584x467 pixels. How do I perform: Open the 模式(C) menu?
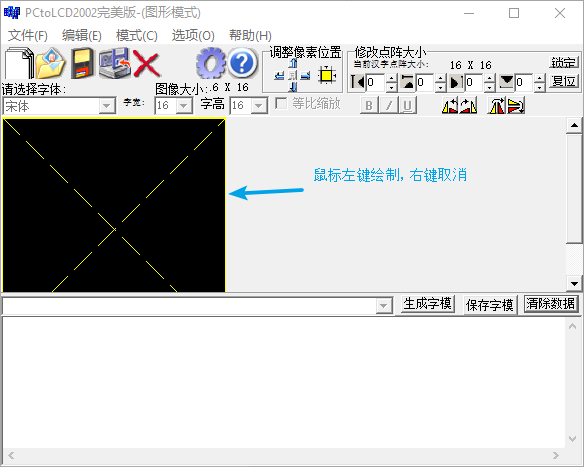tap(137, 35)
